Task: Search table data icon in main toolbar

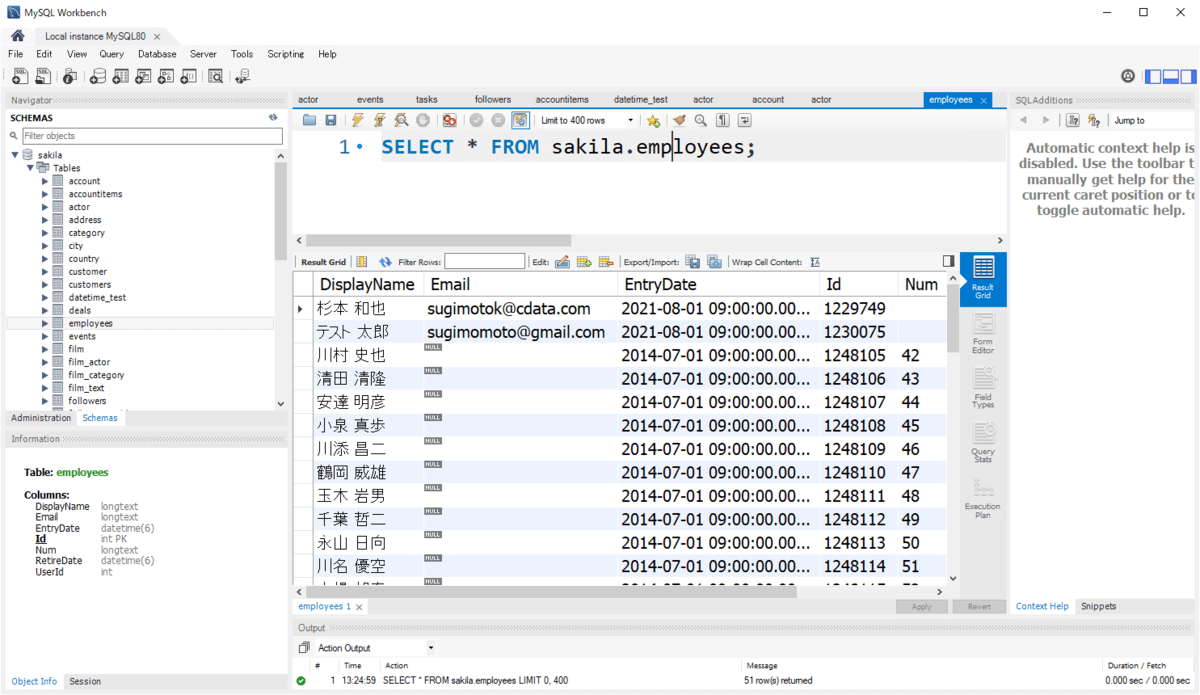Action: [215, 76]
